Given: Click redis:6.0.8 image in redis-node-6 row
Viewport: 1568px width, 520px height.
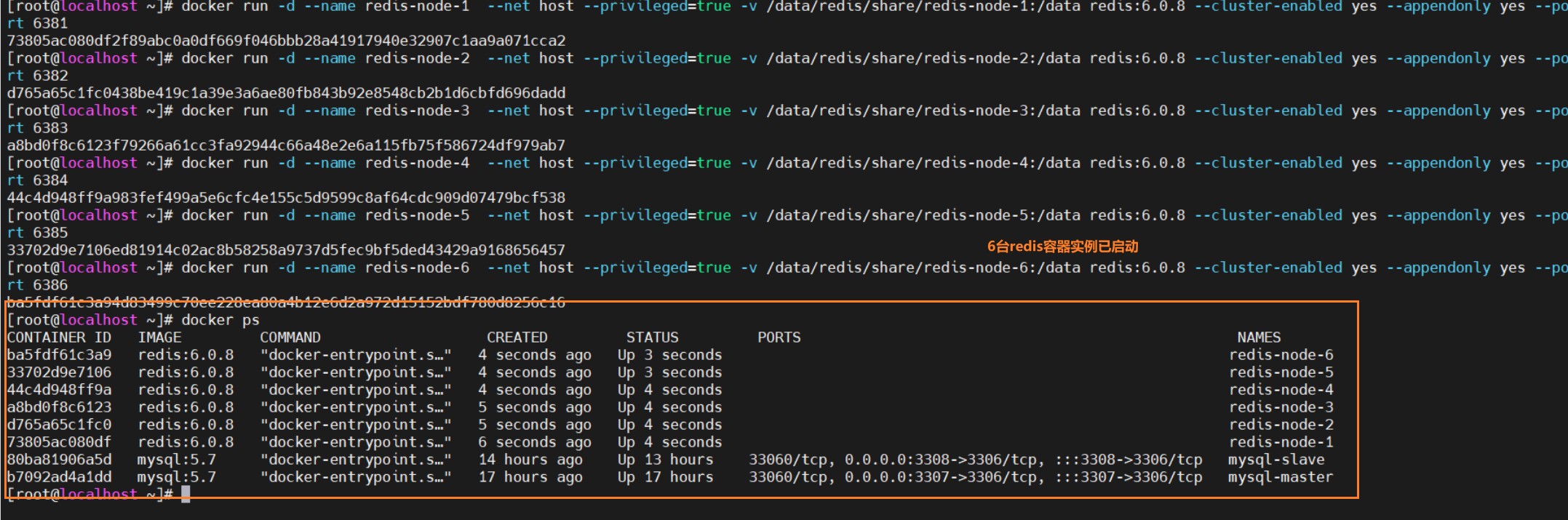Looking at the screenshot, I should tap(186, 355).
